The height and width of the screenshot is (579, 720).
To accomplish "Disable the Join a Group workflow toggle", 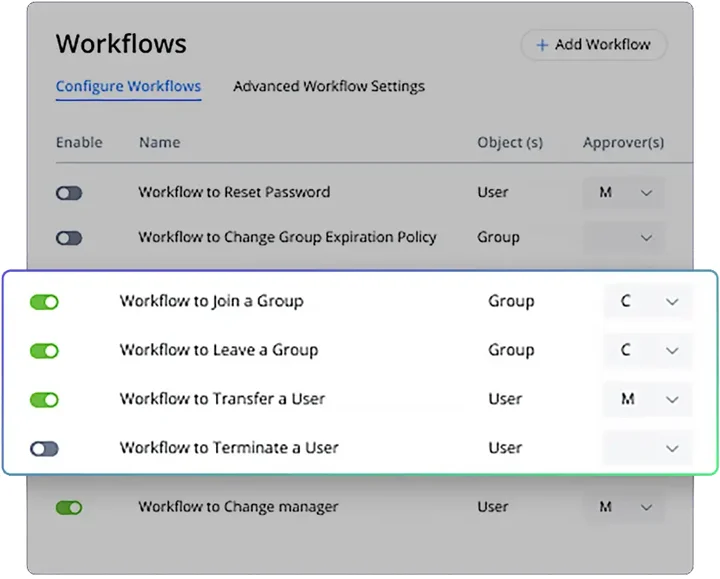I will [45, 302].
